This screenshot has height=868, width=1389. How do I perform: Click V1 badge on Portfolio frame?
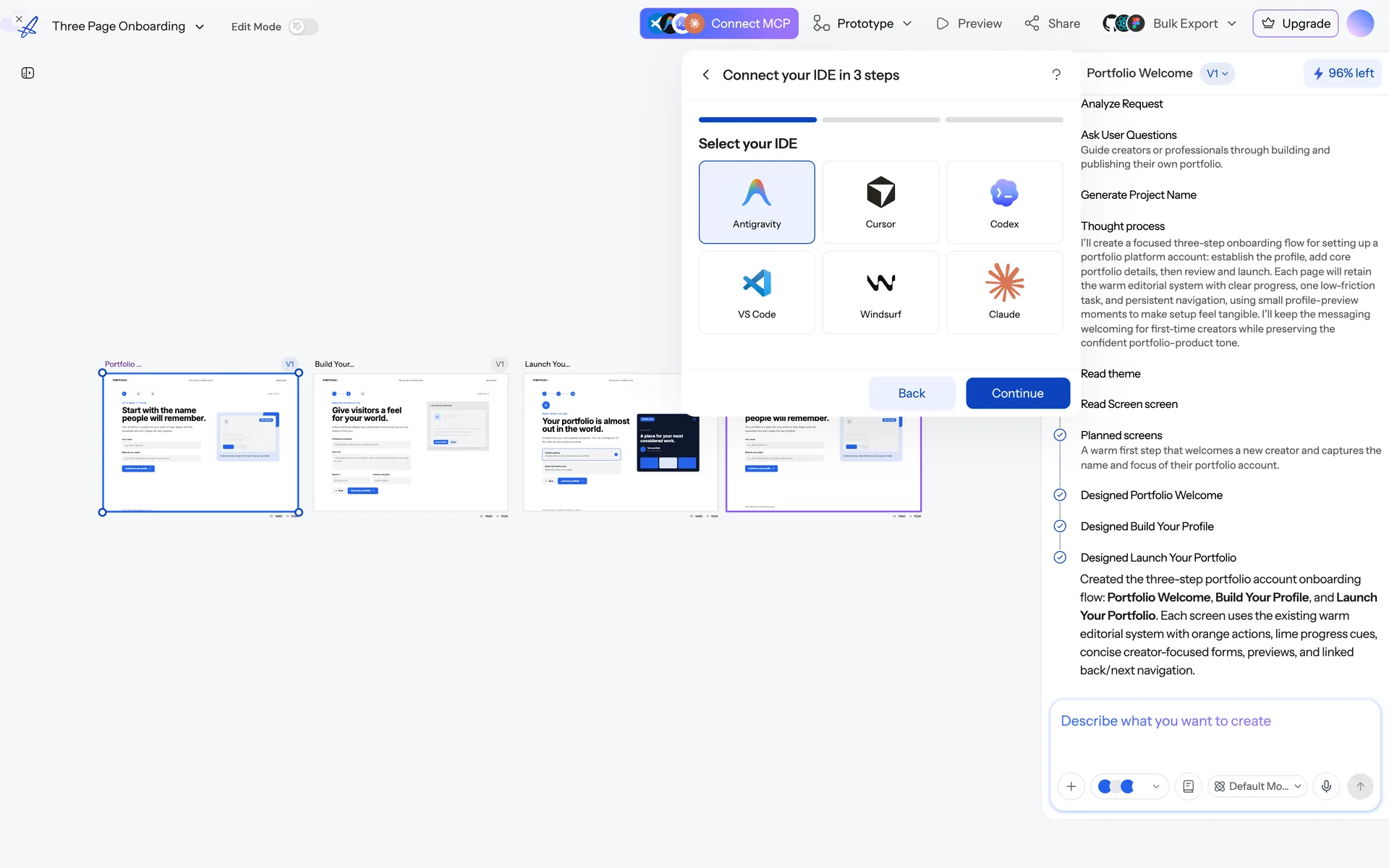point(289,364)
